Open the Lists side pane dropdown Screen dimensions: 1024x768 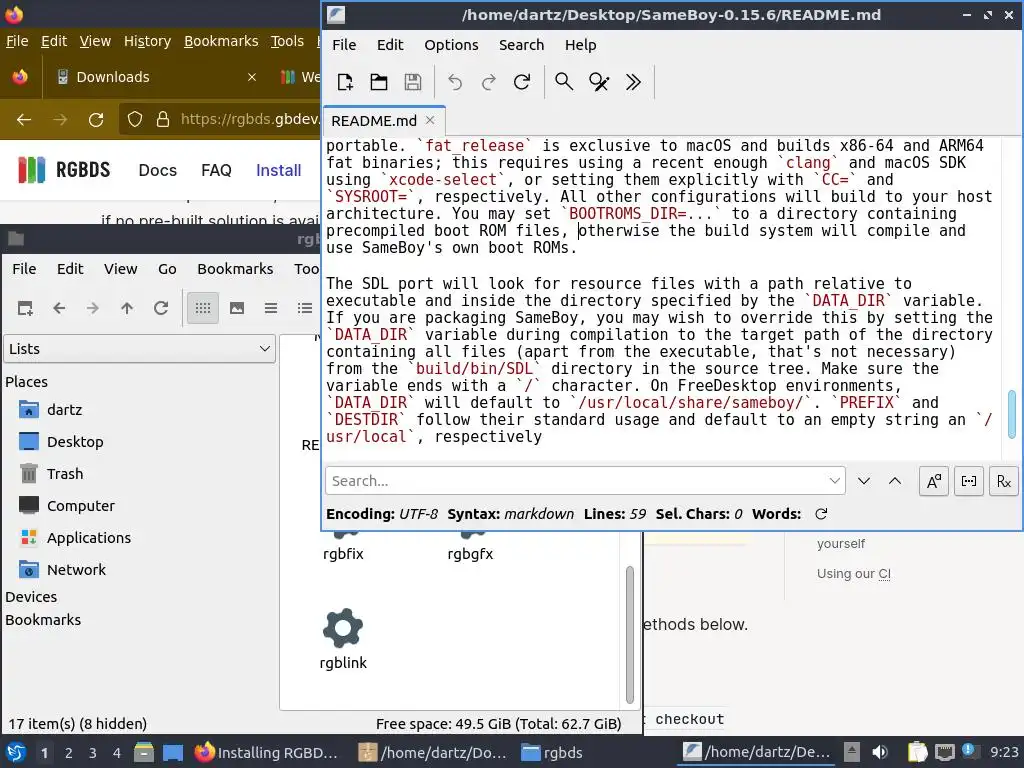(x=140, y=349)
